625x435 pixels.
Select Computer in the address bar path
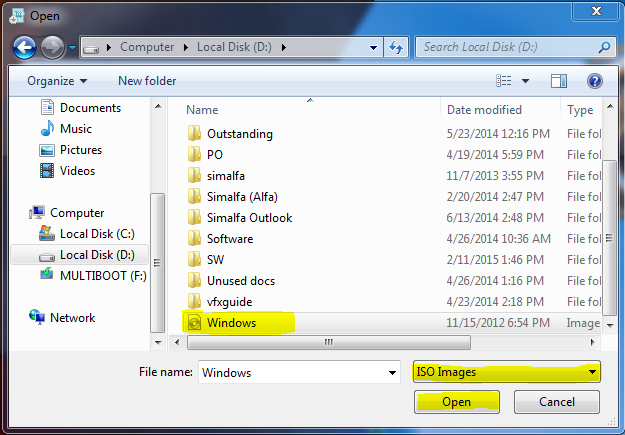(x=147, y=47)
